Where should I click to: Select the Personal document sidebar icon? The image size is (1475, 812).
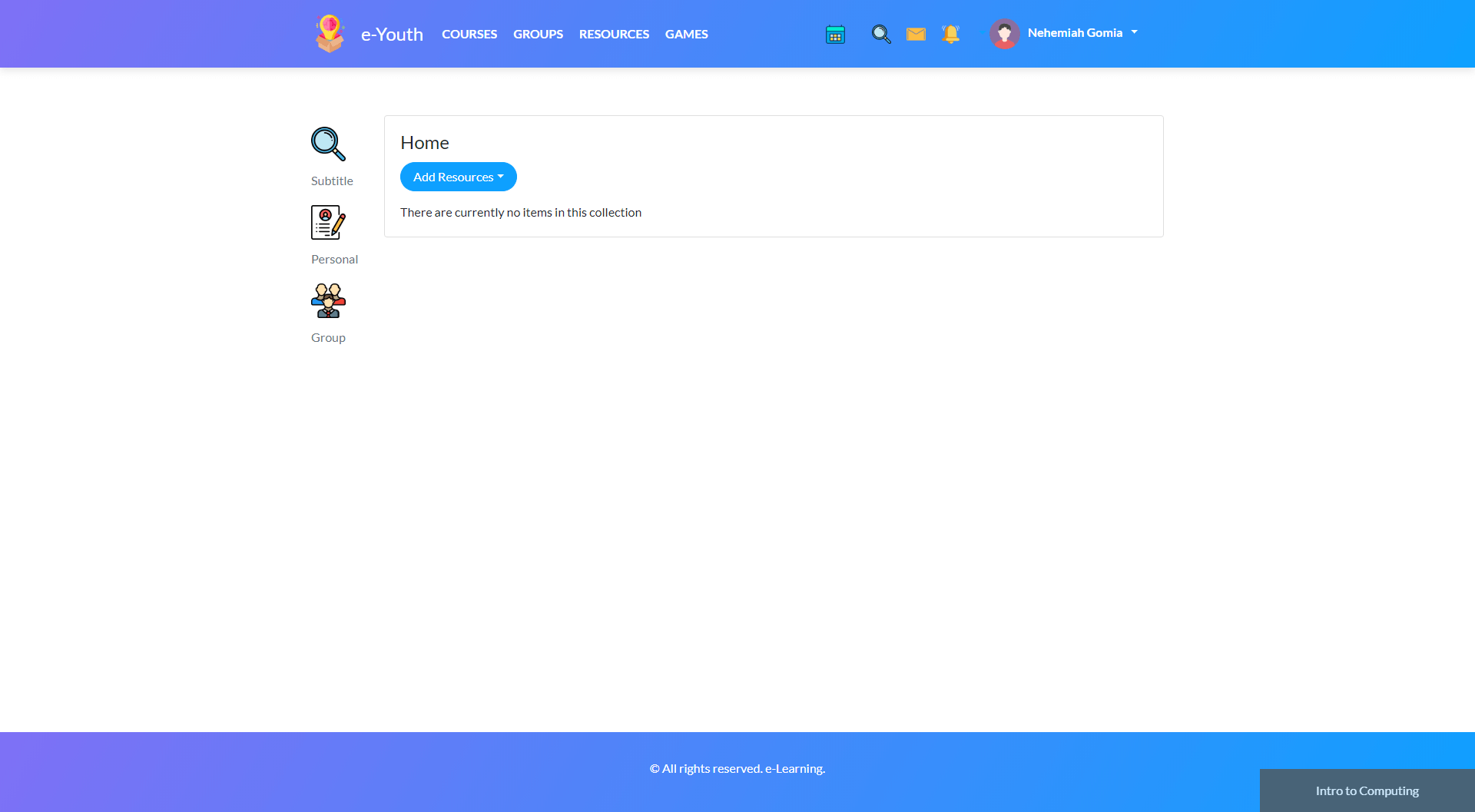pos(328,222)
